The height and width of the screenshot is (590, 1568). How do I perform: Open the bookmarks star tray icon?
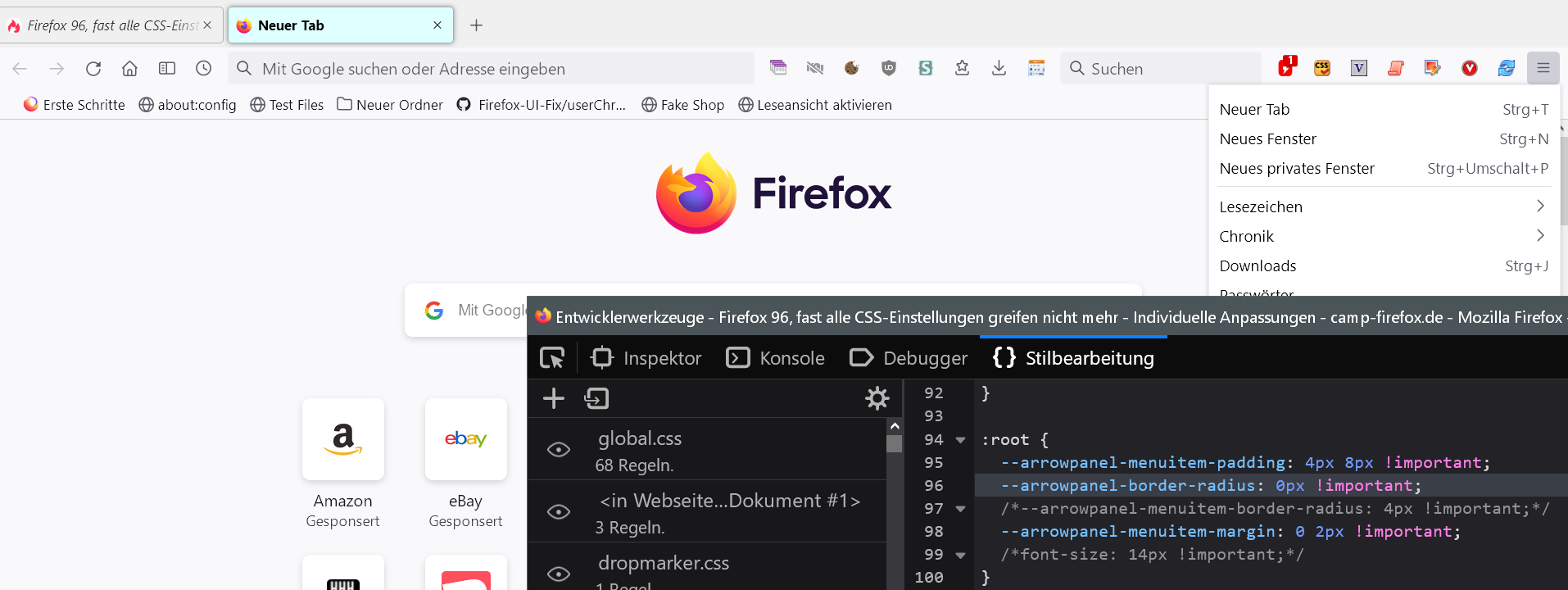coord(963,68)
